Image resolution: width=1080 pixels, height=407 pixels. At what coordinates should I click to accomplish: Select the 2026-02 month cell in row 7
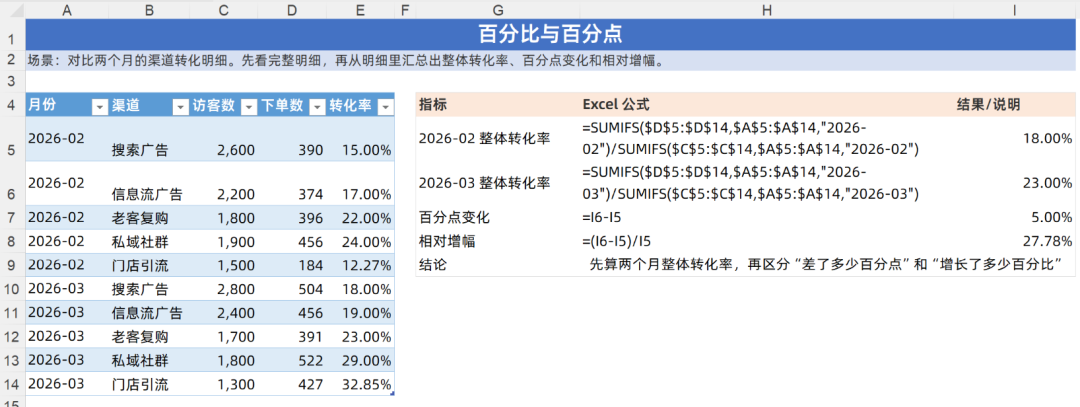(x=67, y=217)
